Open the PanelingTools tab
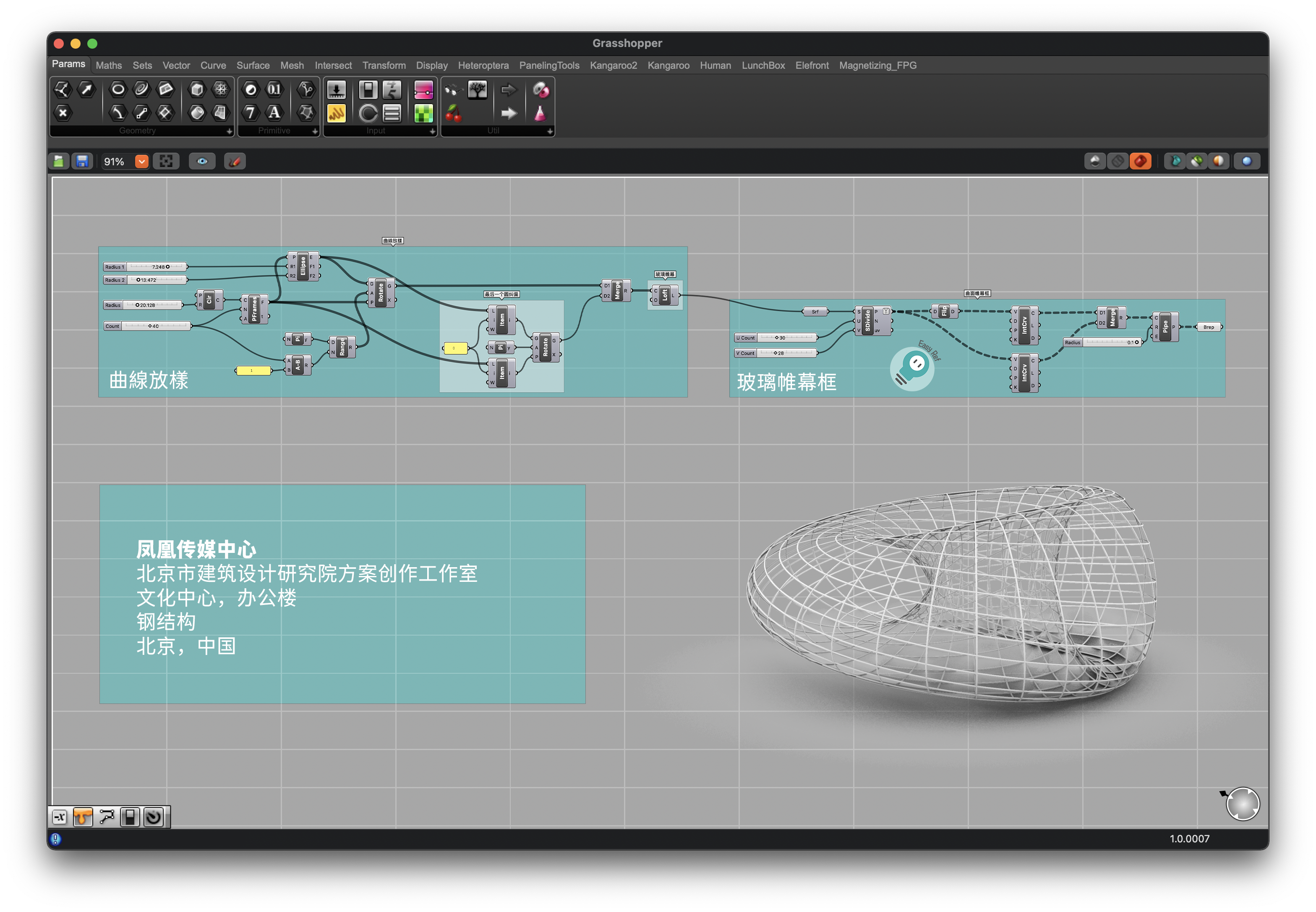 (549, 65)
